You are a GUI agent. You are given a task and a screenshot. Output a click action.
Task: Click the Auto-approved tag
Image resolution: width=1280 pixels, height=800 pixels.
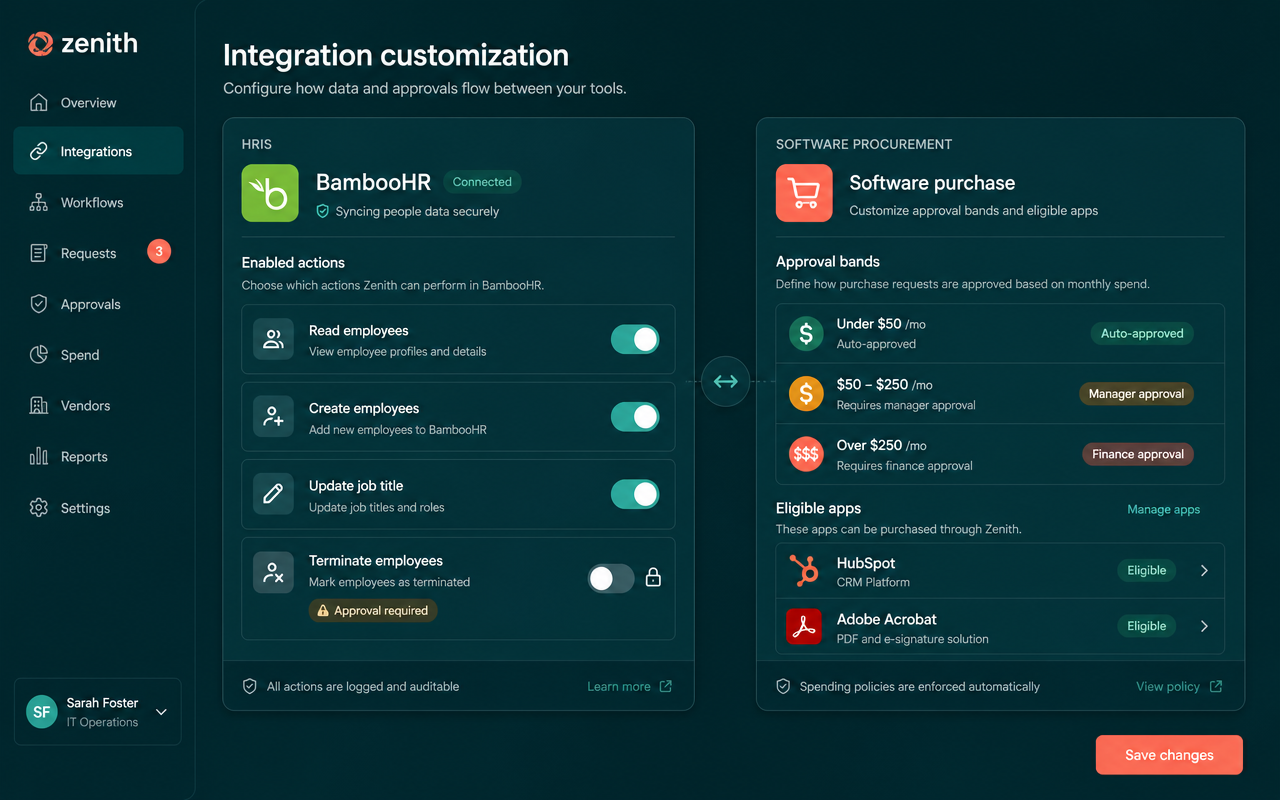click(1142, 333)
